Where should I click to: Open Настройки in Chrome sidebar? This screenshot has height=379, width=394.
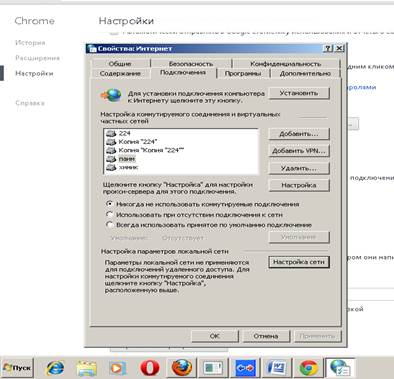[x=34, y=73]
